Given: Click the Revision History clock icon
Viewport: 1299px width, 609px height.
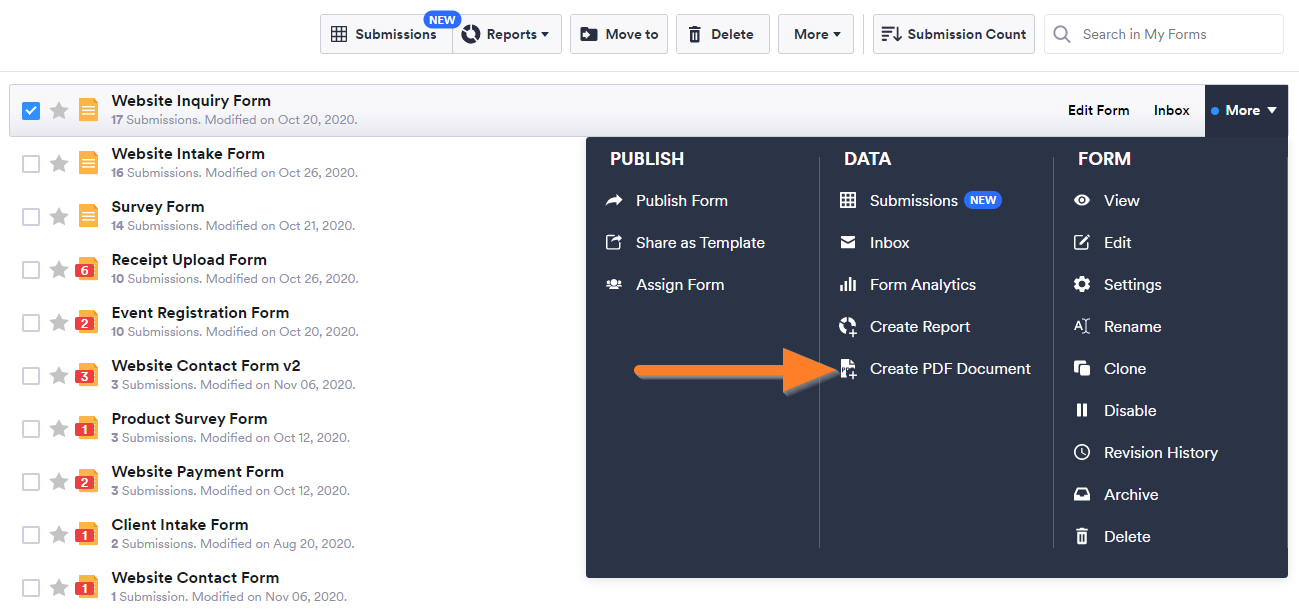Looking at the screenshot, I should pyautogui.click(x=1082, y=453).
